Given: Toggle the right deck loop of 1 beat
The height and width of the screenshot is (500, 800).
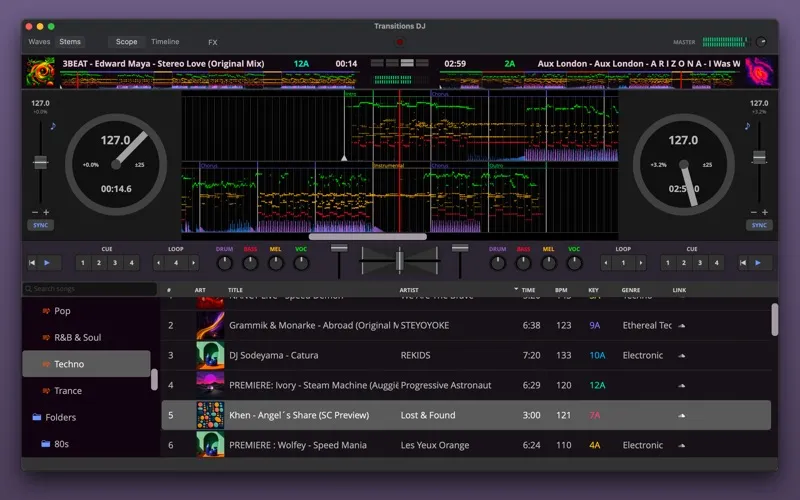Looking at the screenshot, I should point(623,263).
